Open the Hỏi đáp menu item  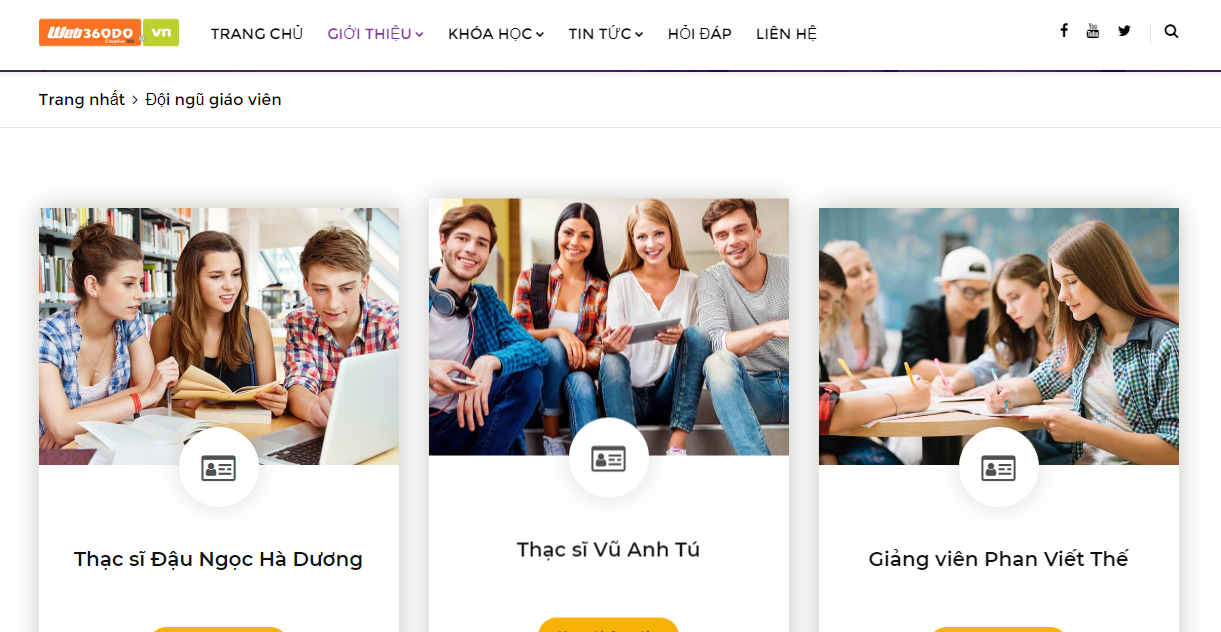700,34
